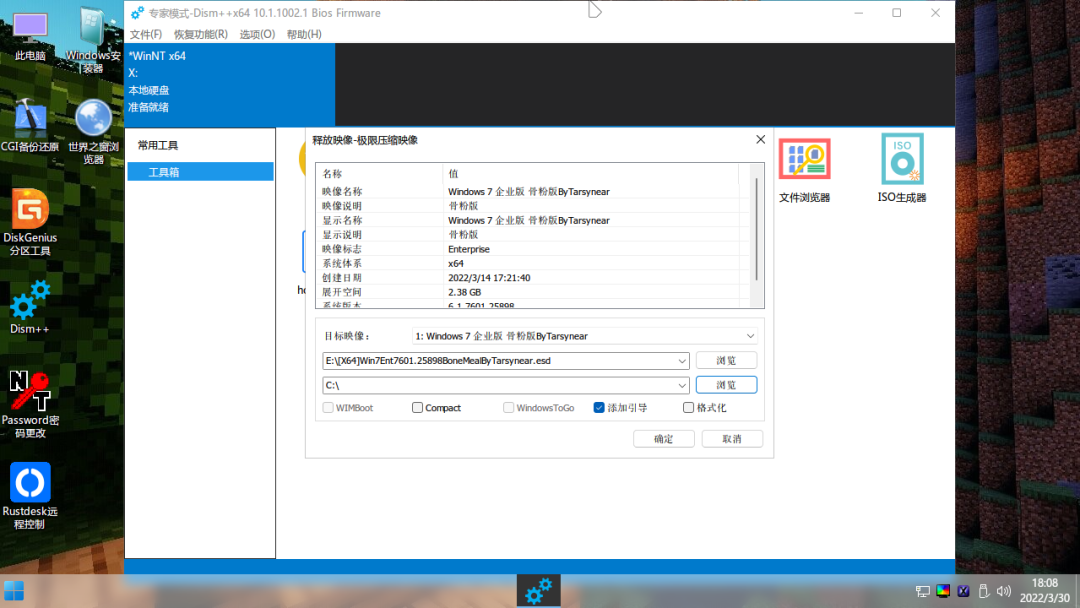This screenshot has width=1080, height=608.
Task: Expand the C:\ target path dropdown
Action: coord(682,386)
